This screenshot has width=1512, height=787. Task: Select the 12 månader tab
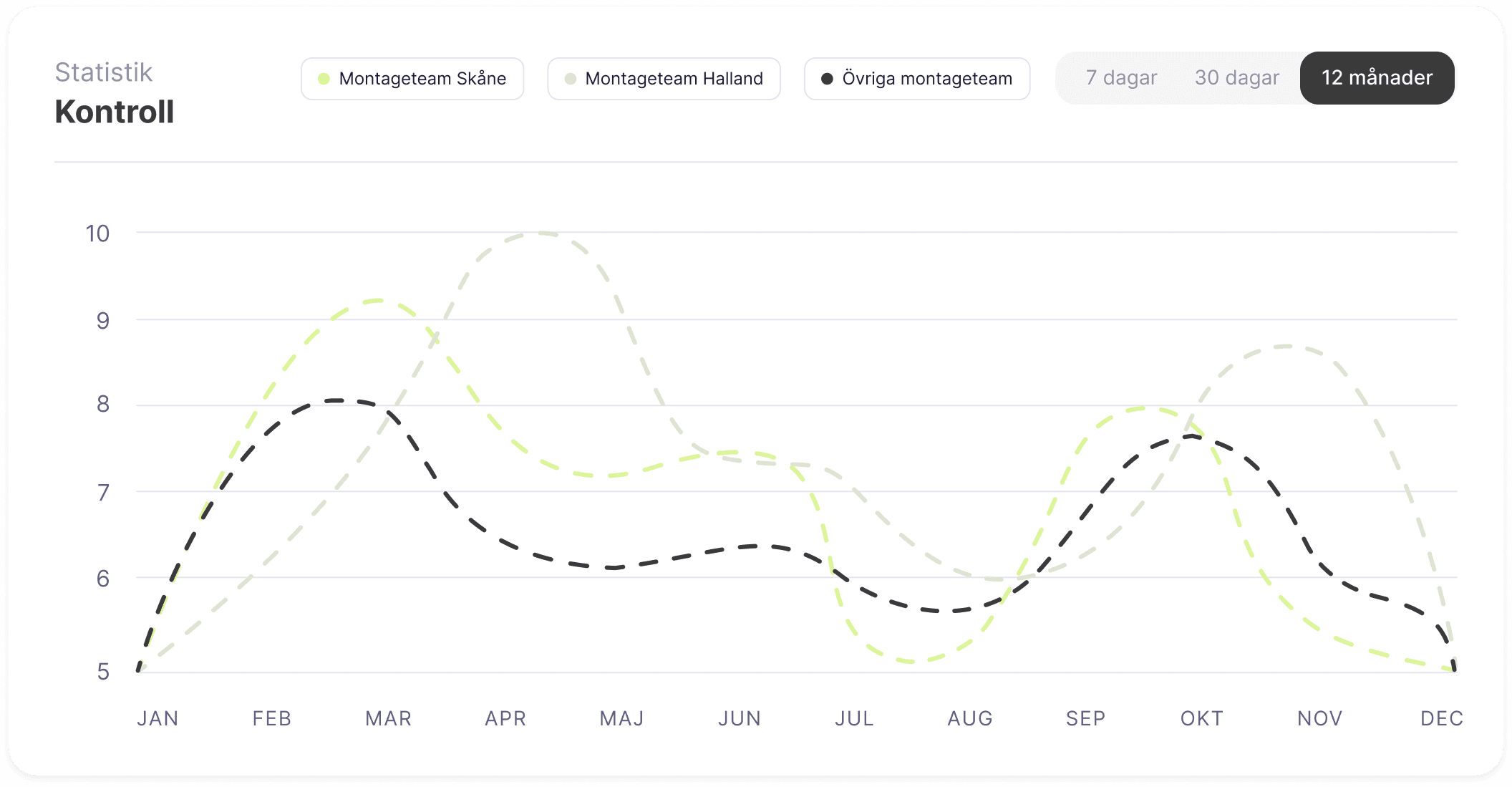(x=1377, y=78)
